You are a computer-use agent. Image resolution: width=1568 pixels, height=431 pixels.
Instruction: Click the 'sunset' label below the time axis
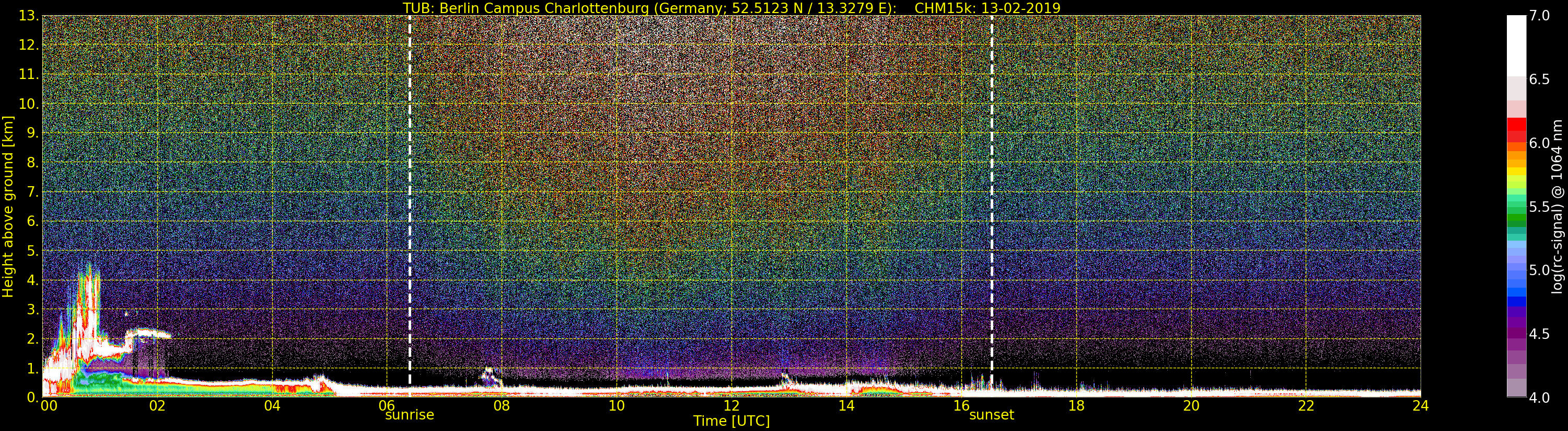pos(992,415)
